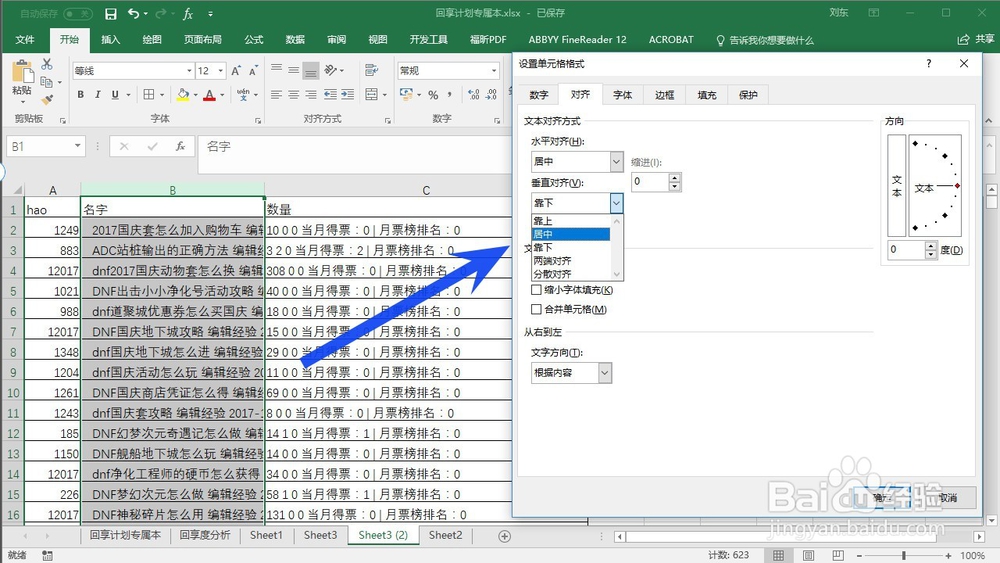Switch to the 数字 dialog tab

click(539, 94)
